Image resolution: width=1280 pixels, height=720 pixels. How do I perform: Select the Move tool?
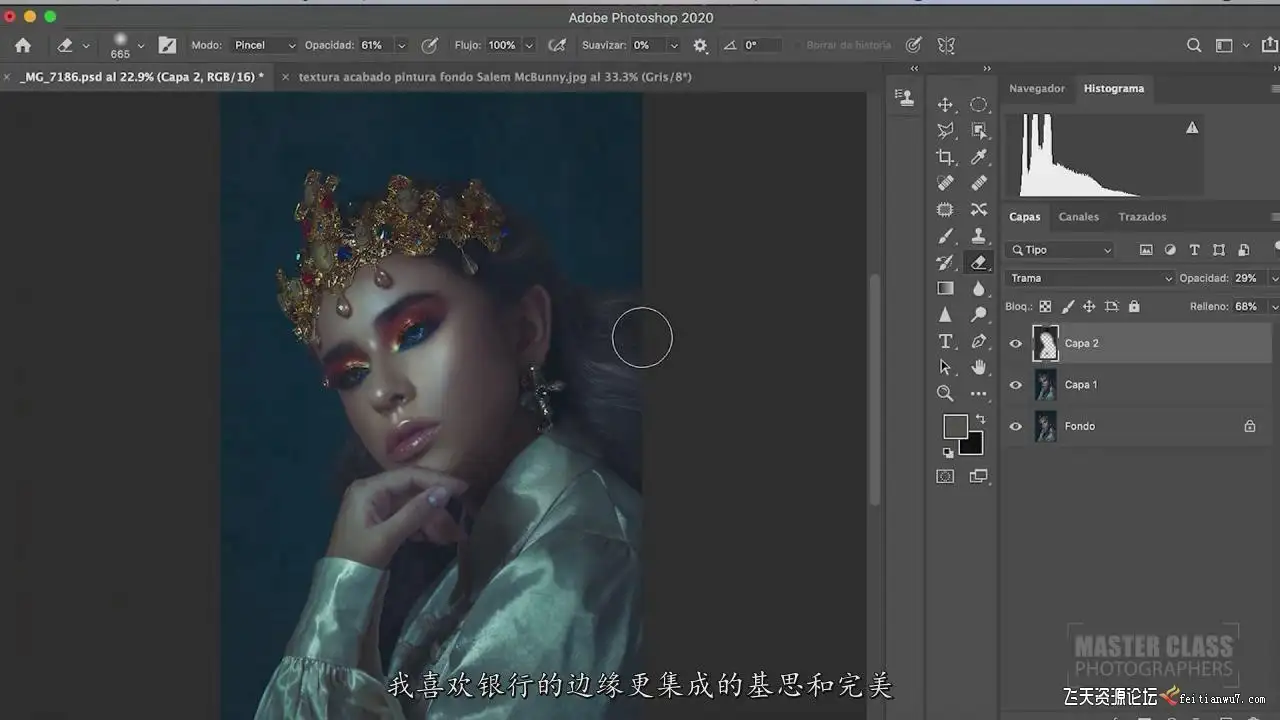coord(945,105)
